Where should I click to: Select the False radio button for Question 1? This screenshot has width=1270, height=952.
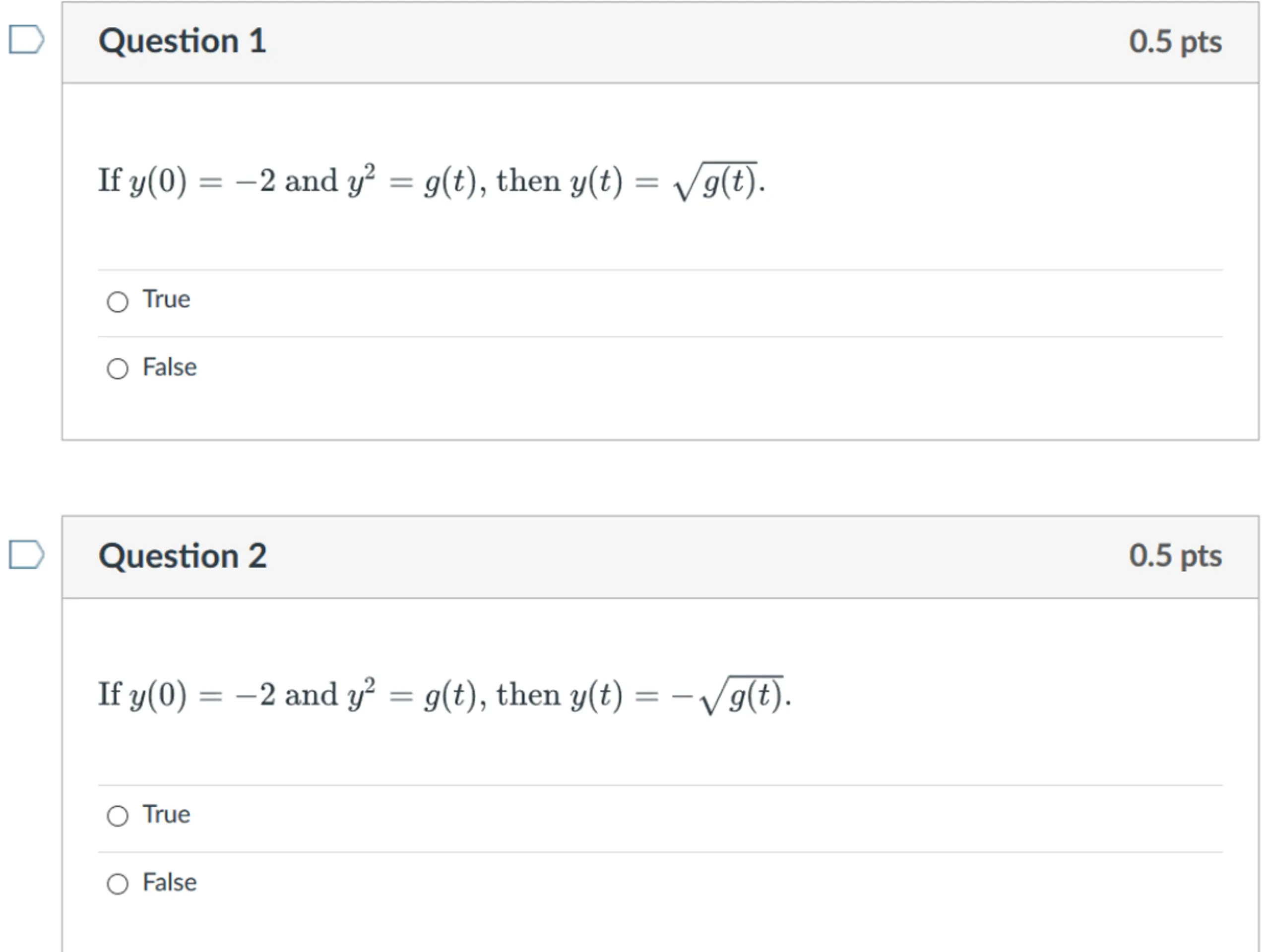[118, 369]
